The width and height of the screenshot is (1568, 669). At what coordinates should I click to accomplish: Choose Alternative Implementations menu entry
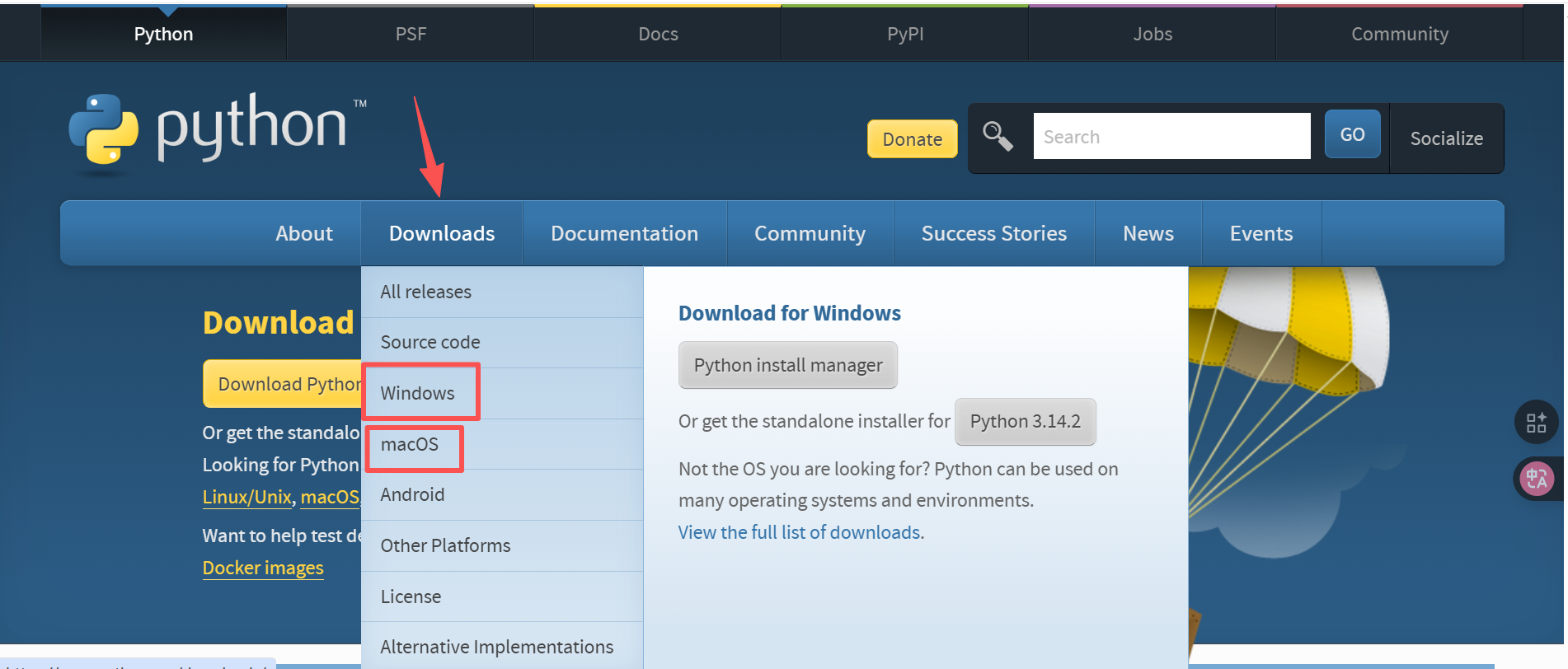502,647
